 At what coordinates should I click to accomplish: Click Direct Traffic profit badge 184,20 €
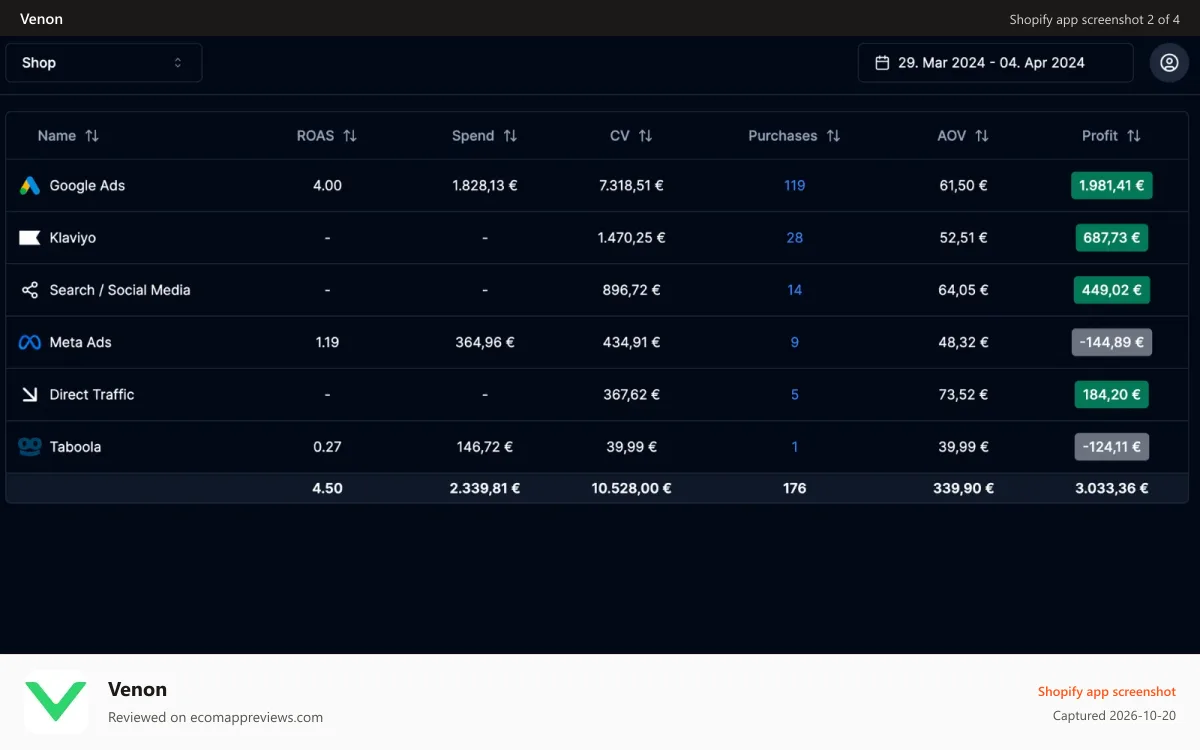(x=1111, y=394)
